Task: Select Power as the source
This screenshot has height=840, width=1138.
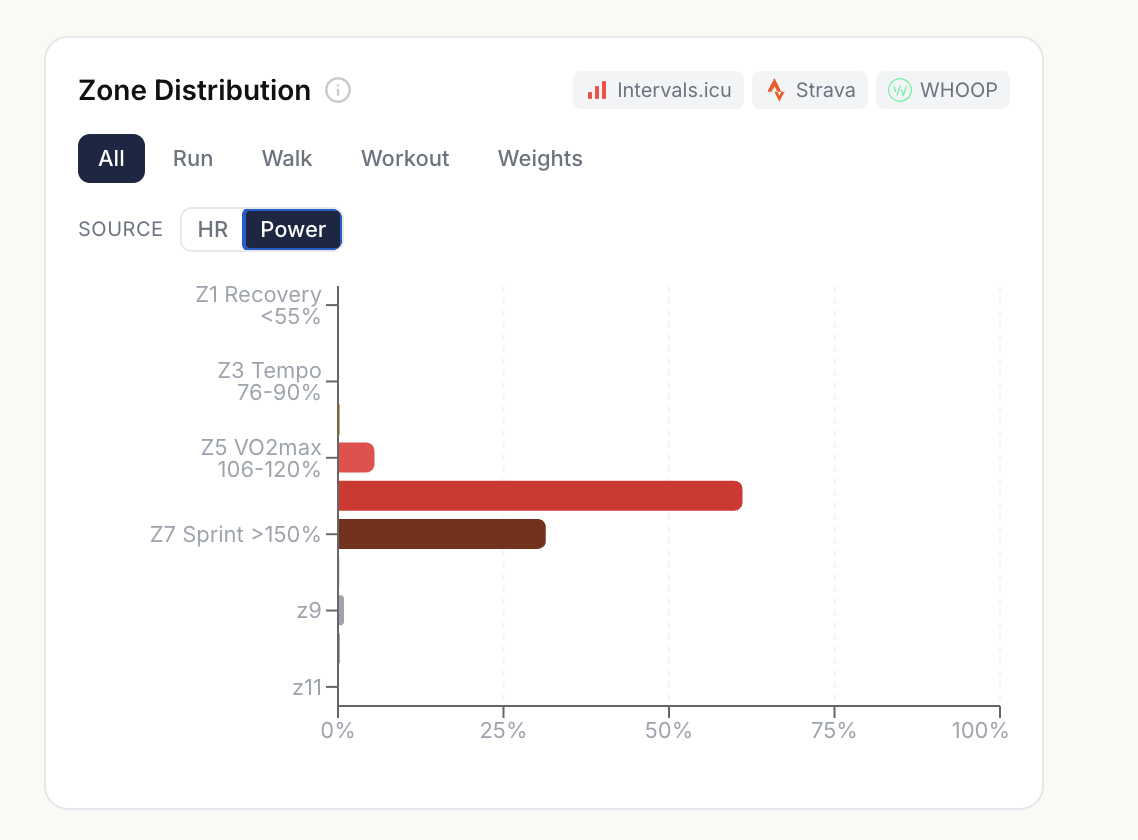Action: pyautogui.click(x=292, y=229)
